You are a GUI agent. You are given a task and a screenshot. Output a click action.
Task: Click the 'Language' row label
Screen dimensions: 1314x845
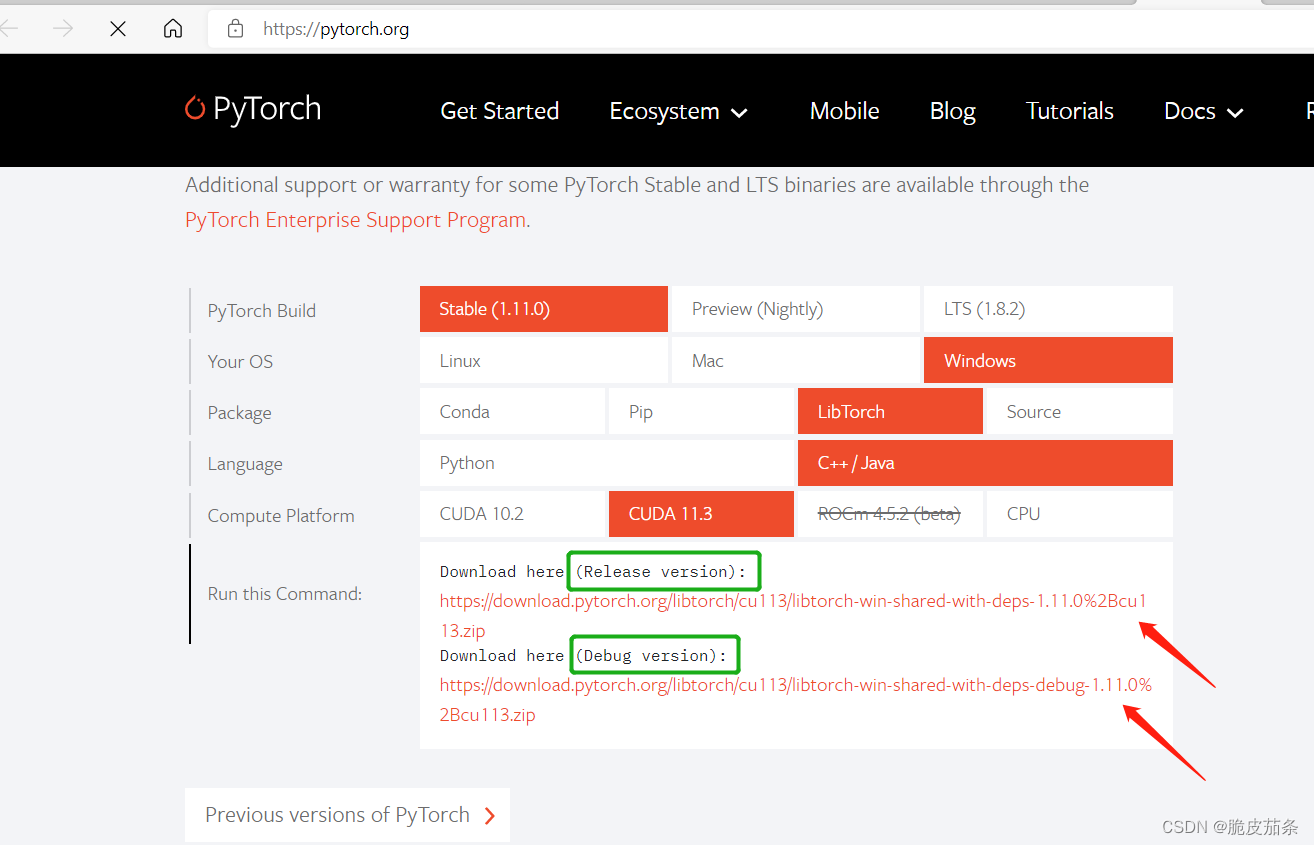(245, 464)
